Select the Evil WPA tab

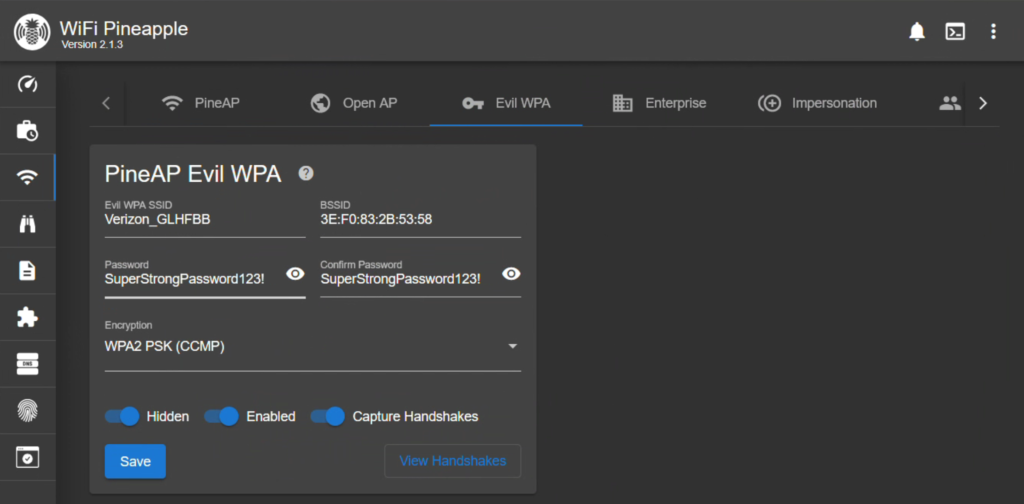[506, 103]
